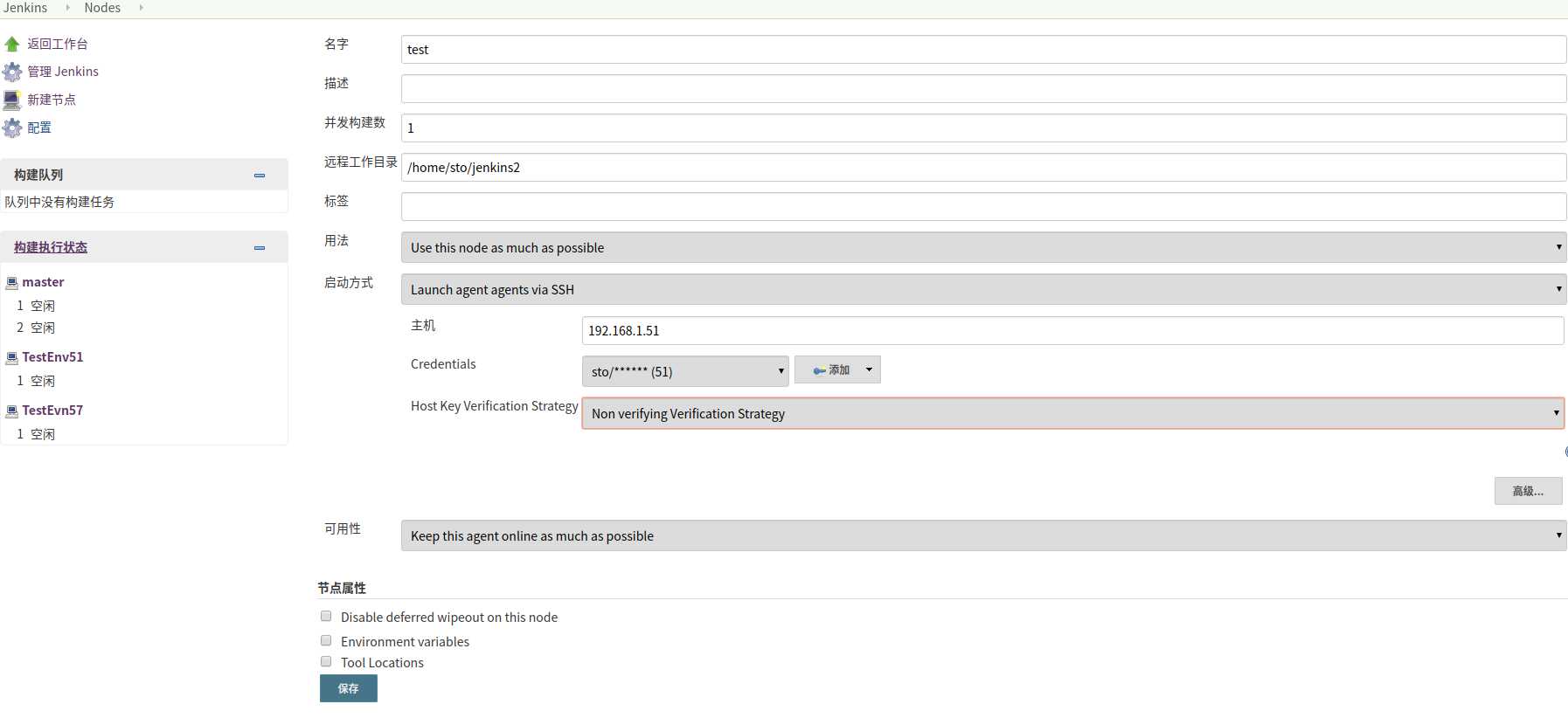Click the text 队列中没有构建任务

pyautogui.click(x=59, y=202)
